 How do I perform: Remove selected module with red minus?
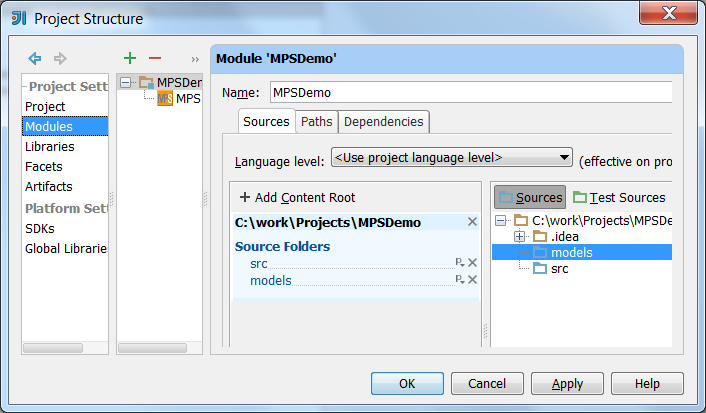click(155, 58)
